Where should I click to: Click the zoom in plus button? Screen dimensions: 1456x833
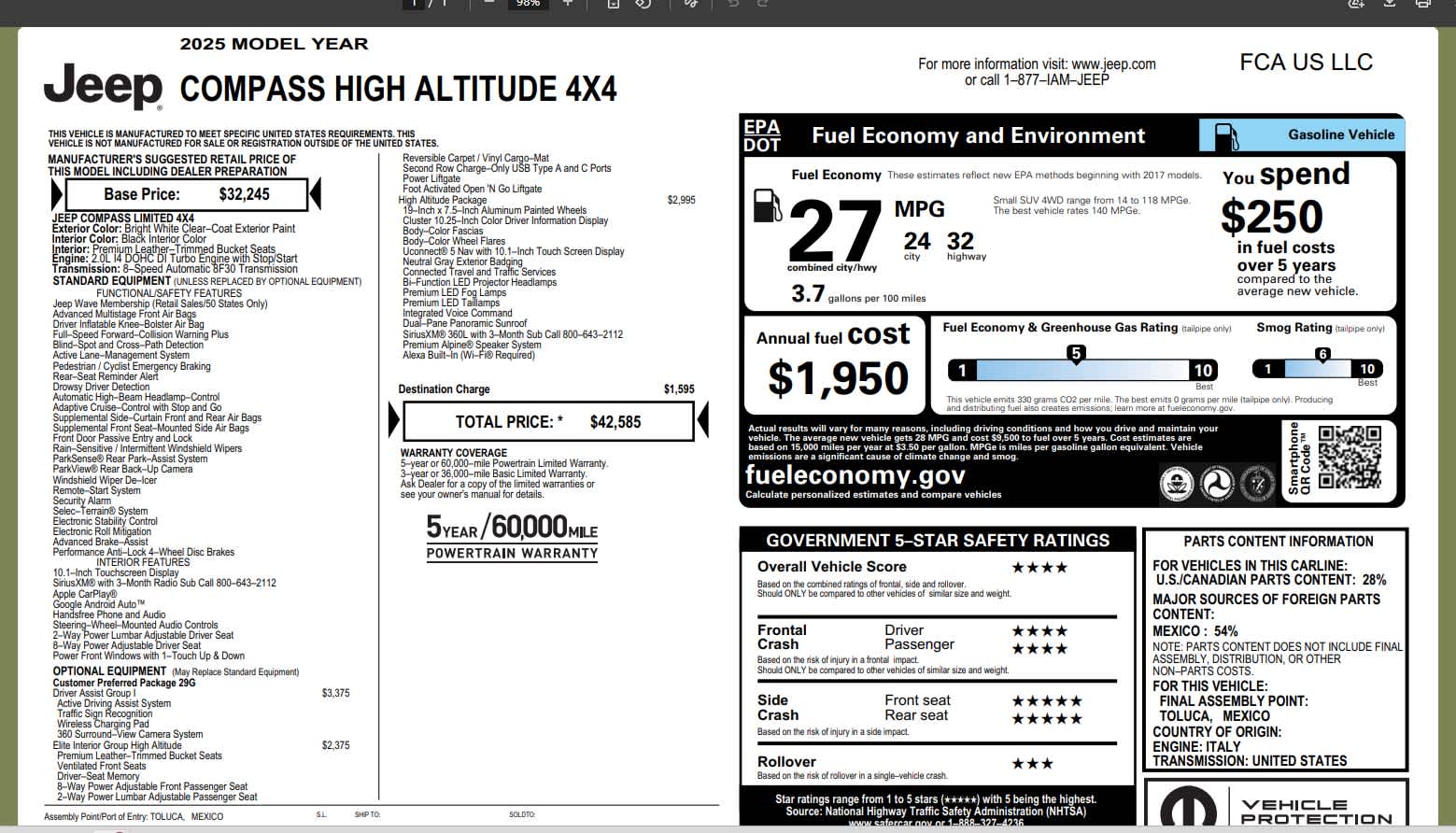click(x=567, y=3)
